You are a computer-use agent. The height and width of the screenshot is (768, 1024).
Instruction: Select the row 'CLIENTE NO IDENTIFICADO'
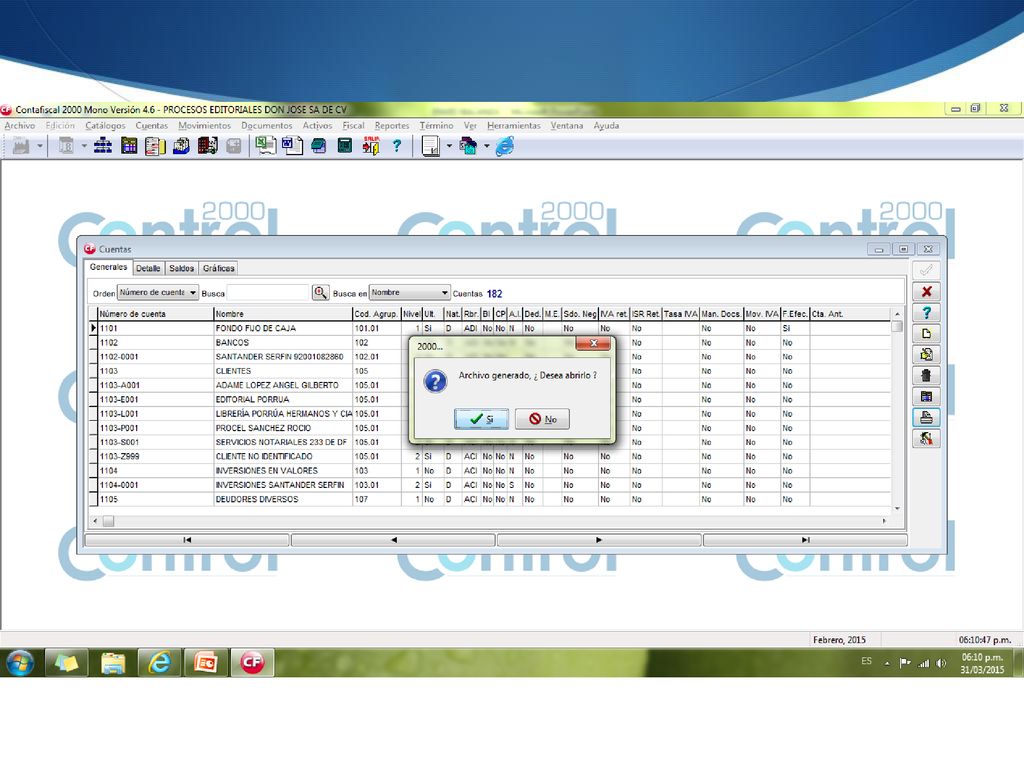490,456
